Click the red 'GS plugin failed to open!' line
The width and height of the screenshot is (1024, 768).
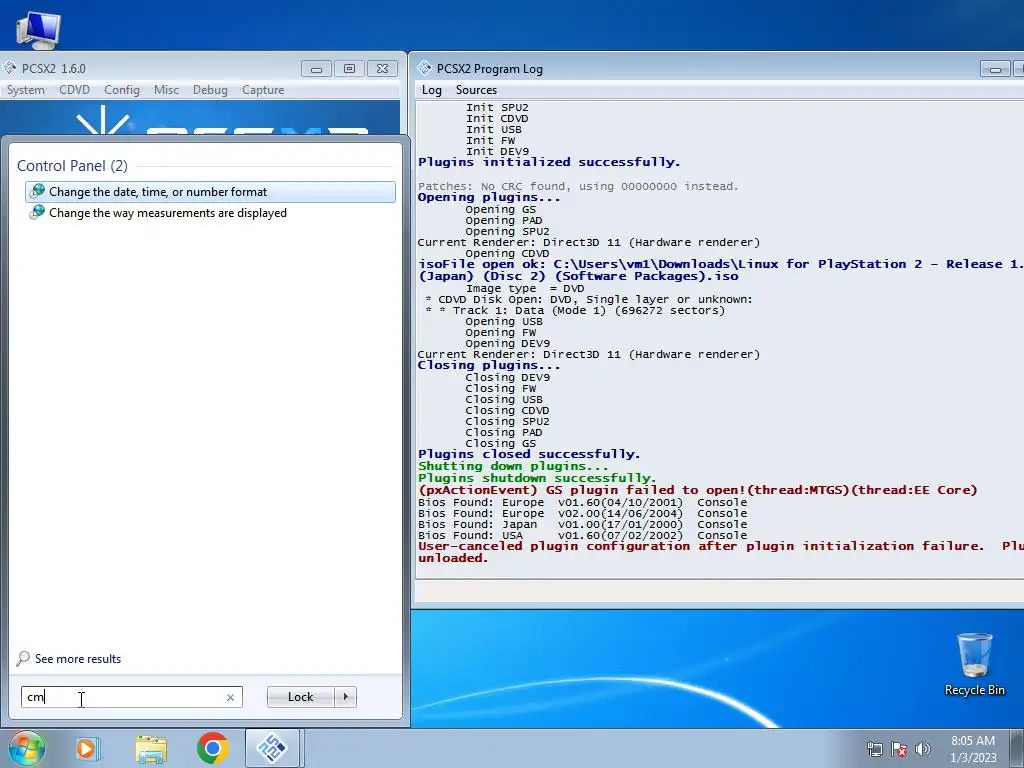pyautogui.click(x=697, y=490)
